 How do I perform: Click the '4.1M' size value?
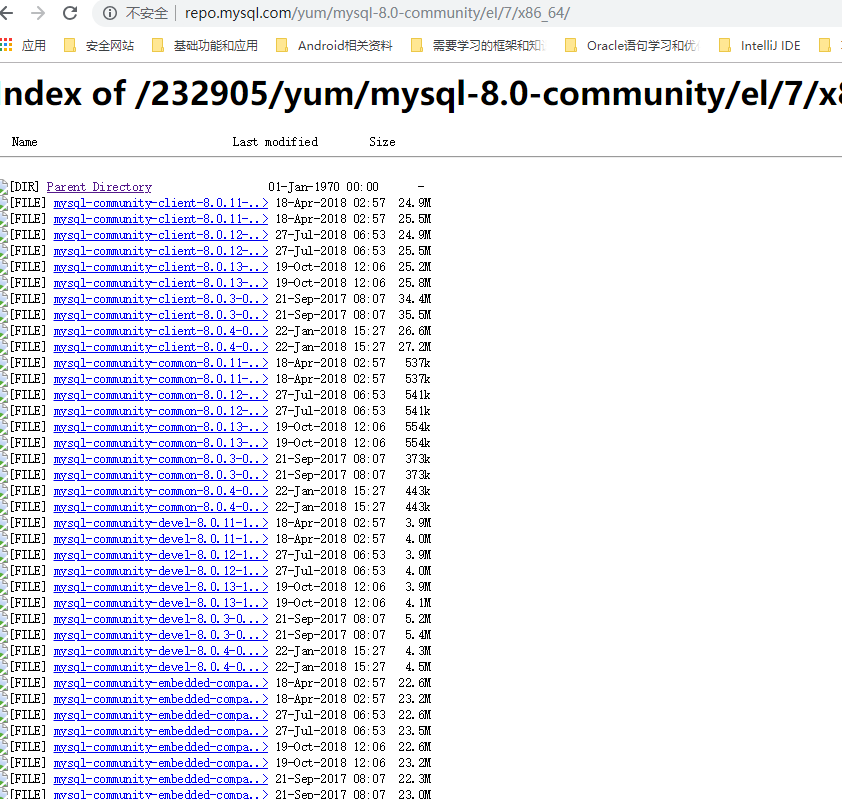(x=418, y=603)
